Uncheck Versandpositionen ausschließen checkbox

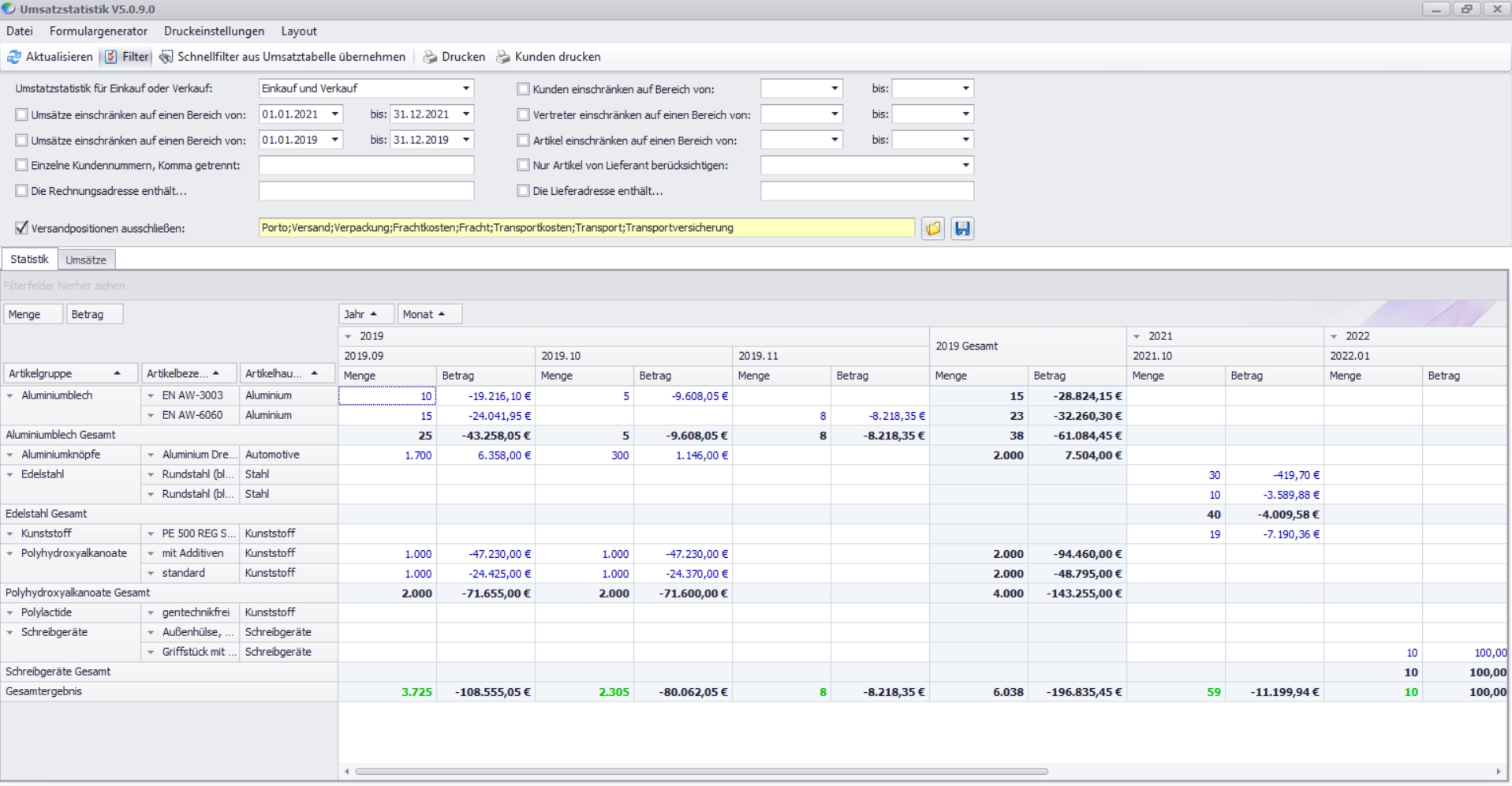coord(22,228)
